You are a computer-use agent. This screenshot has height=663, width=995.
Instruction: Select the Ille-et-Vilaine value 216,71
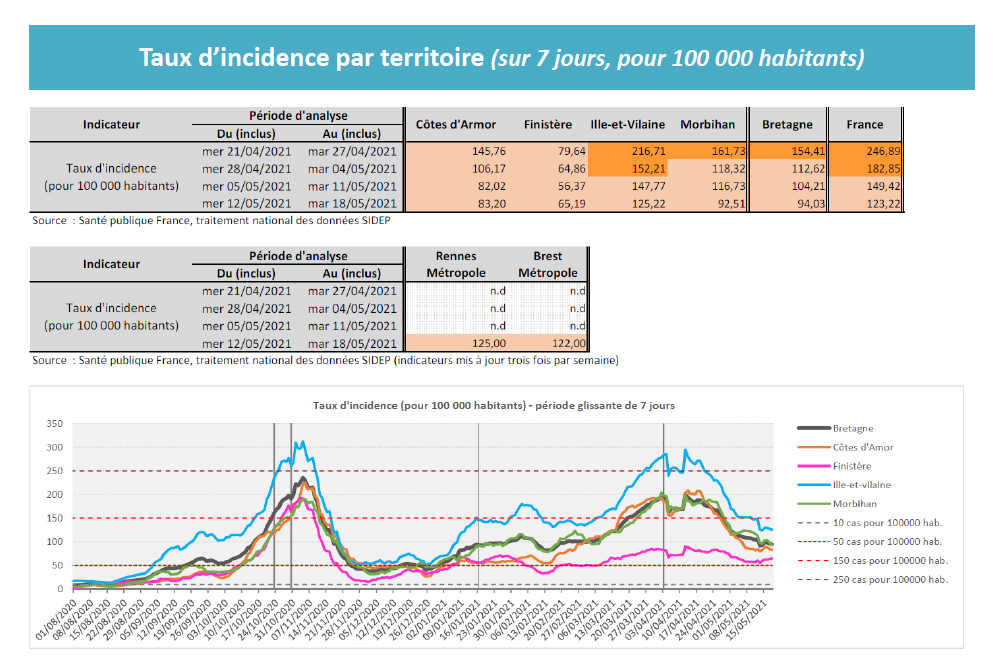pos(626,151)
